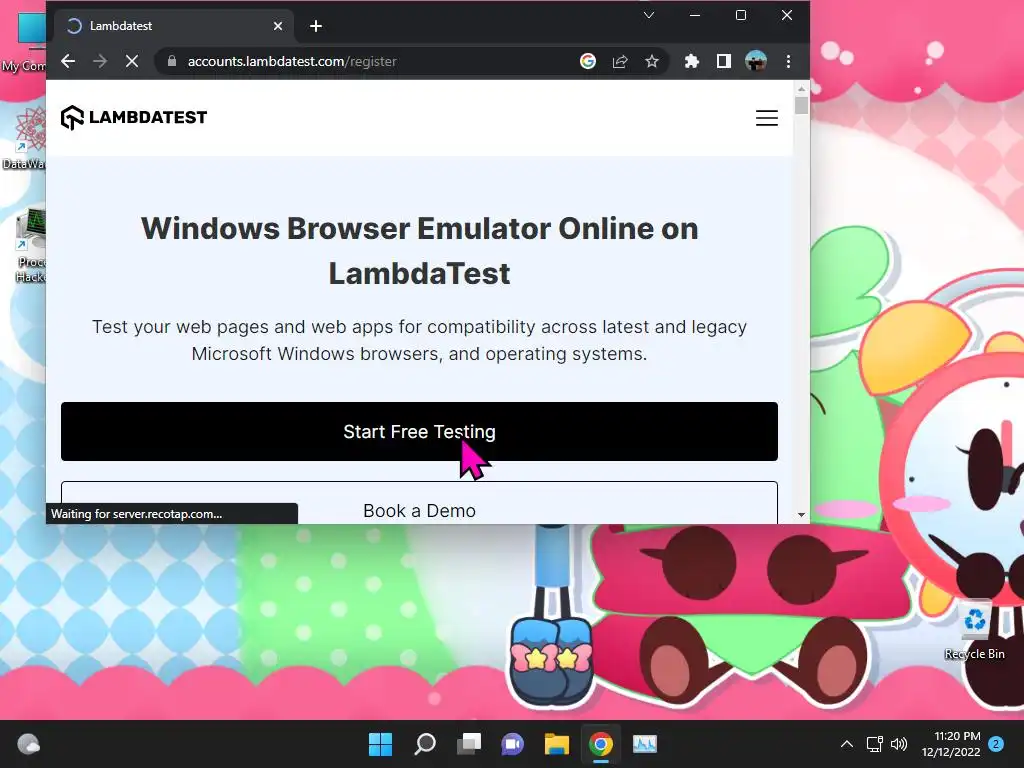
Task: Click the Chrome taskbar icon
Action: [x=601, y=744]
